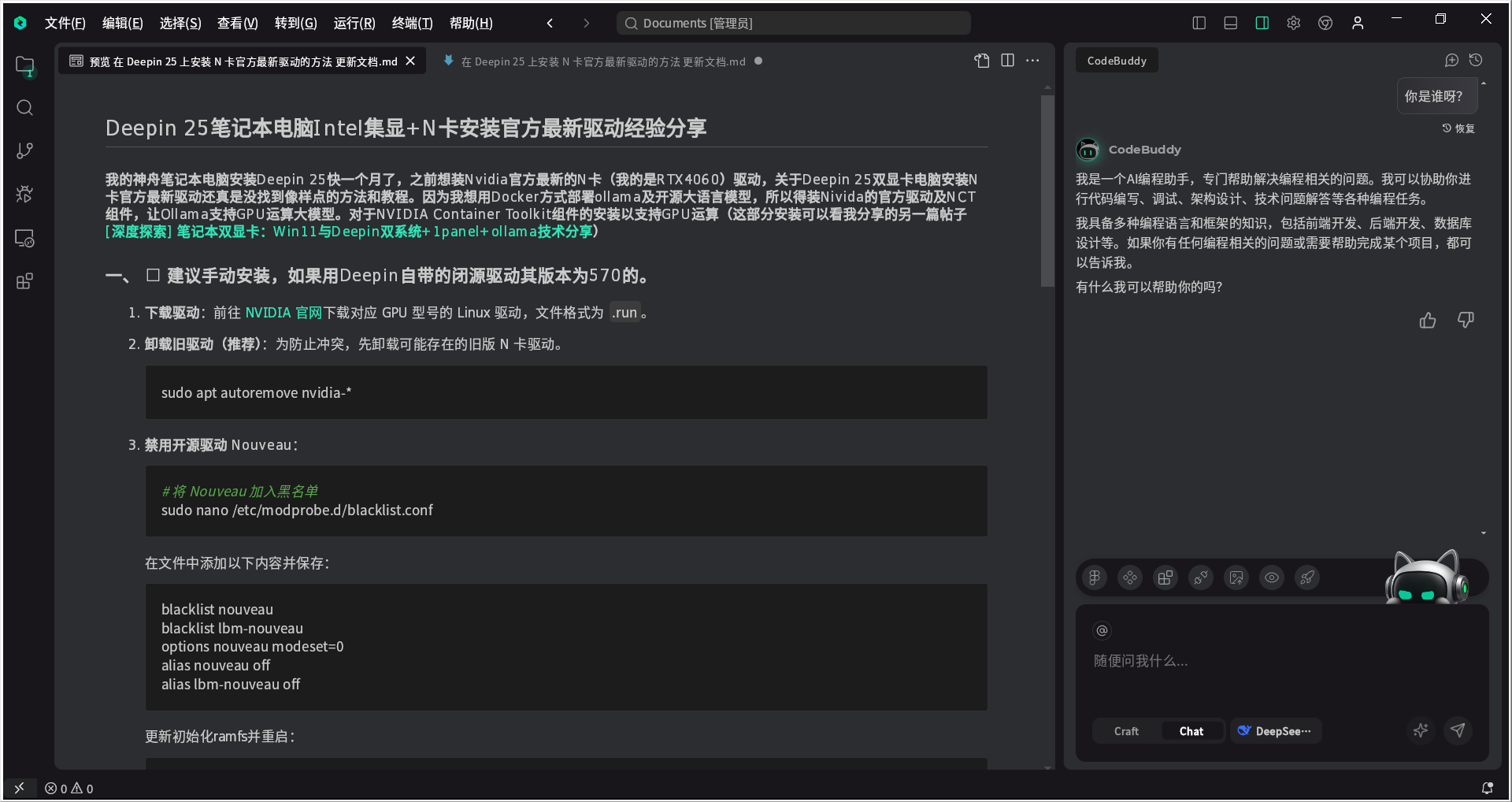Image resolution: width=1512 pixels, height=802 pixels.
Task: Open the Source Control sidebar icon
Action: click(x=25, y=150)
